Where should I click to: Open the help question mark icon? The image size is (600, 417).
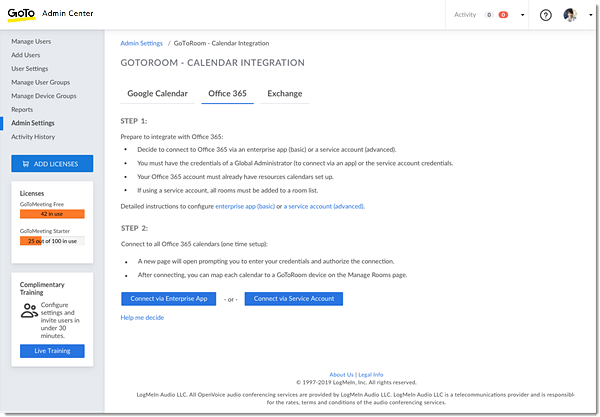(x=545, y=15)
